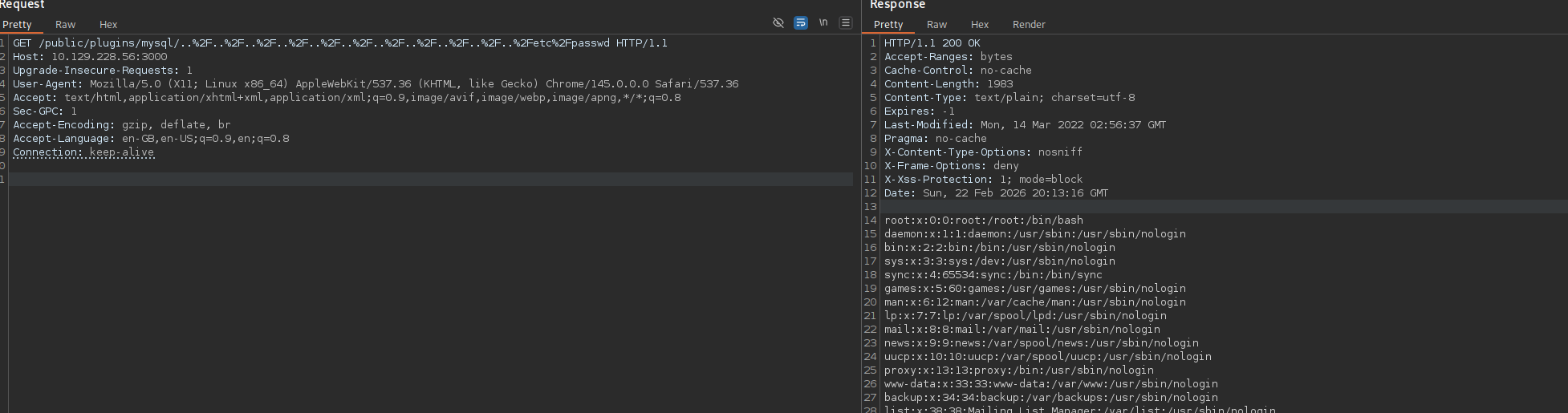
Task: Toggle hidden characters eye icon in Request
Action: point(778,22)
